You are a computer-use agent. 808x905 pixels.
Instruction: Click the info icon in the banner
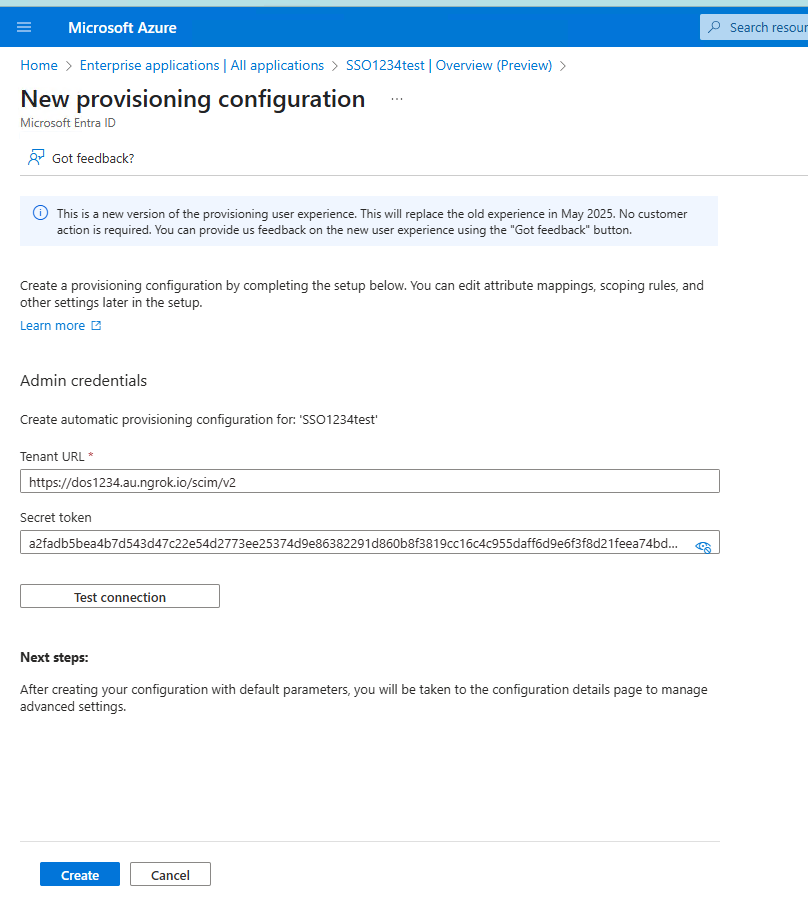pyautogui.click(x=40, y=213)
